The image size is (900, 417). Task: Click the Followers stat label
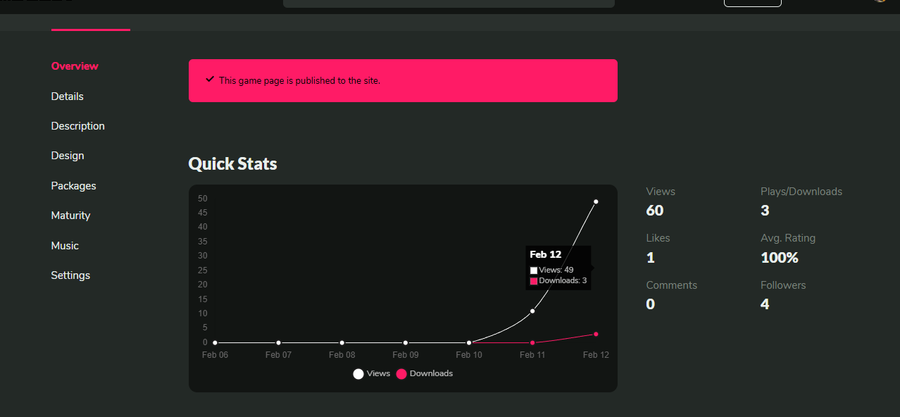point(783,285)
